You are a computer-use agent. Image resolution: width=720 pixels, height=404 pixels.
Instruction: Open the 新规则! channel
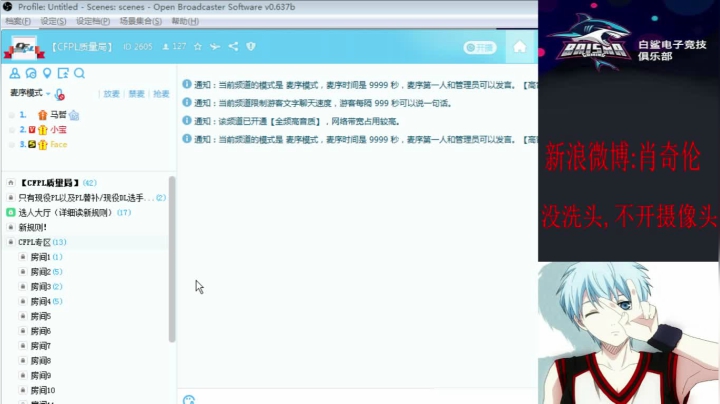[x=33, y=227]
